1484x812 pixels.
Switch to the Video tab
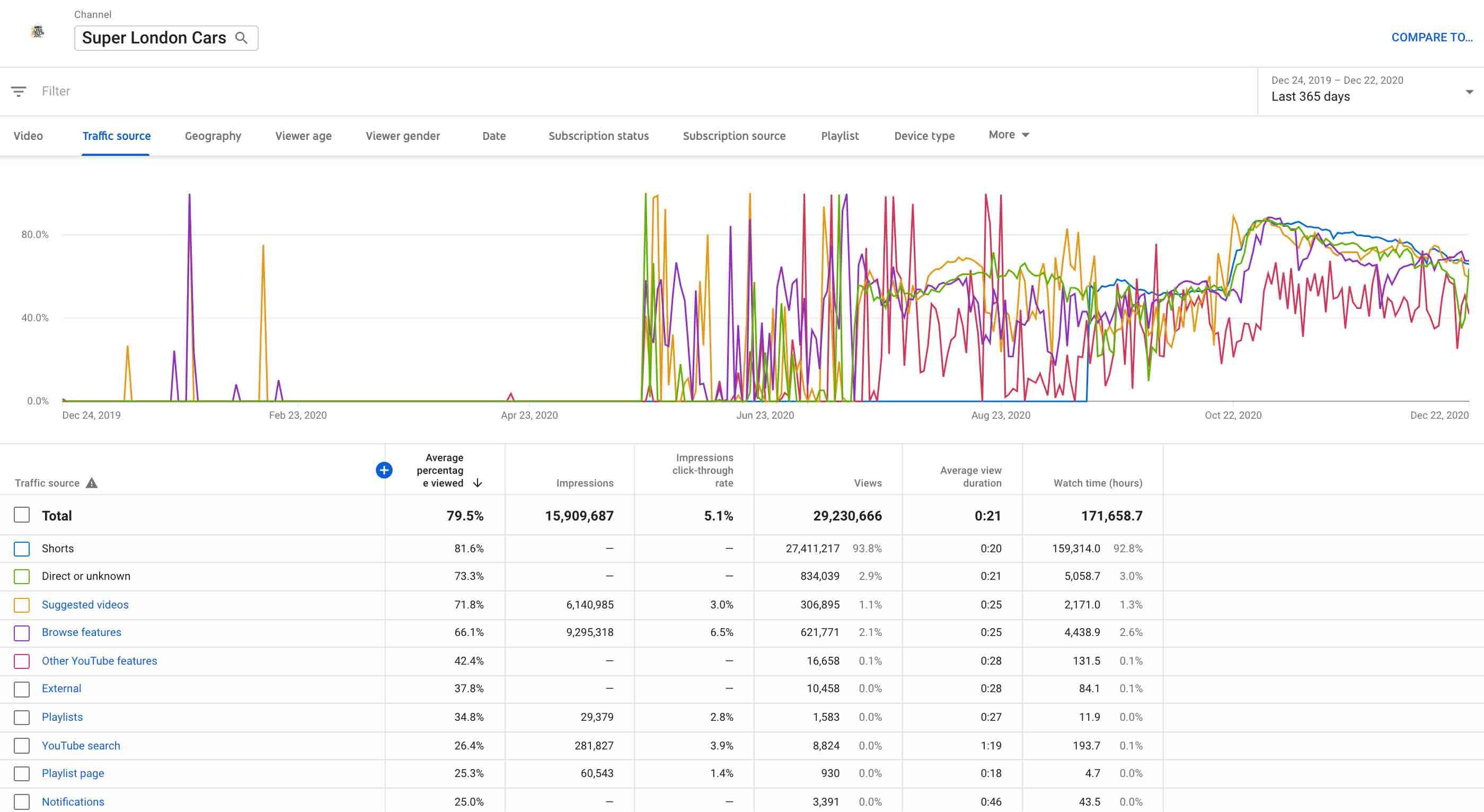point(28,136)
